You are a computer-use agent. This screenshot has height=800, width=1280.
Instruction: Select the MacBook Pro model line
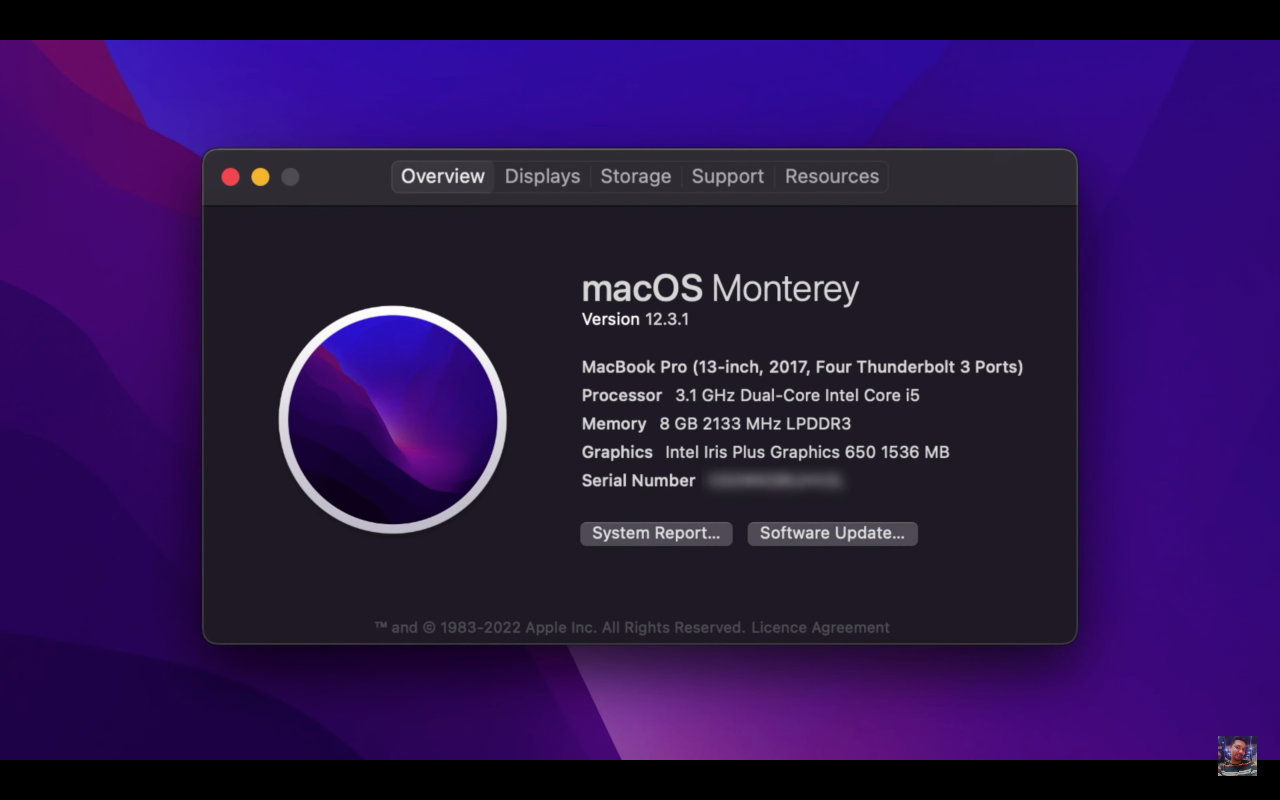coord(802,367)
